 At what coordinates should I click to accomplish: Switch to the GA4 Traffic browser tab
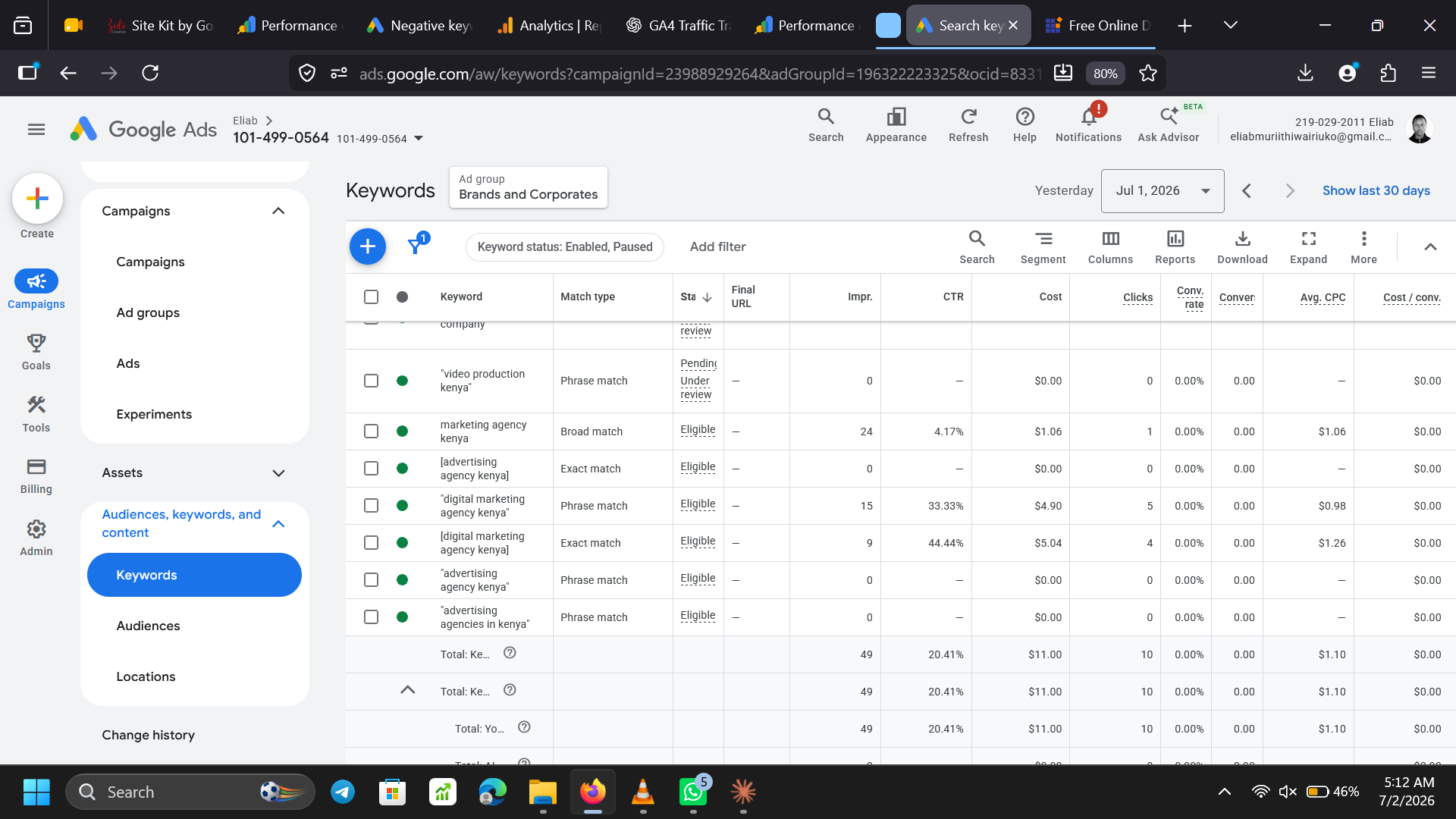[679, 25]
